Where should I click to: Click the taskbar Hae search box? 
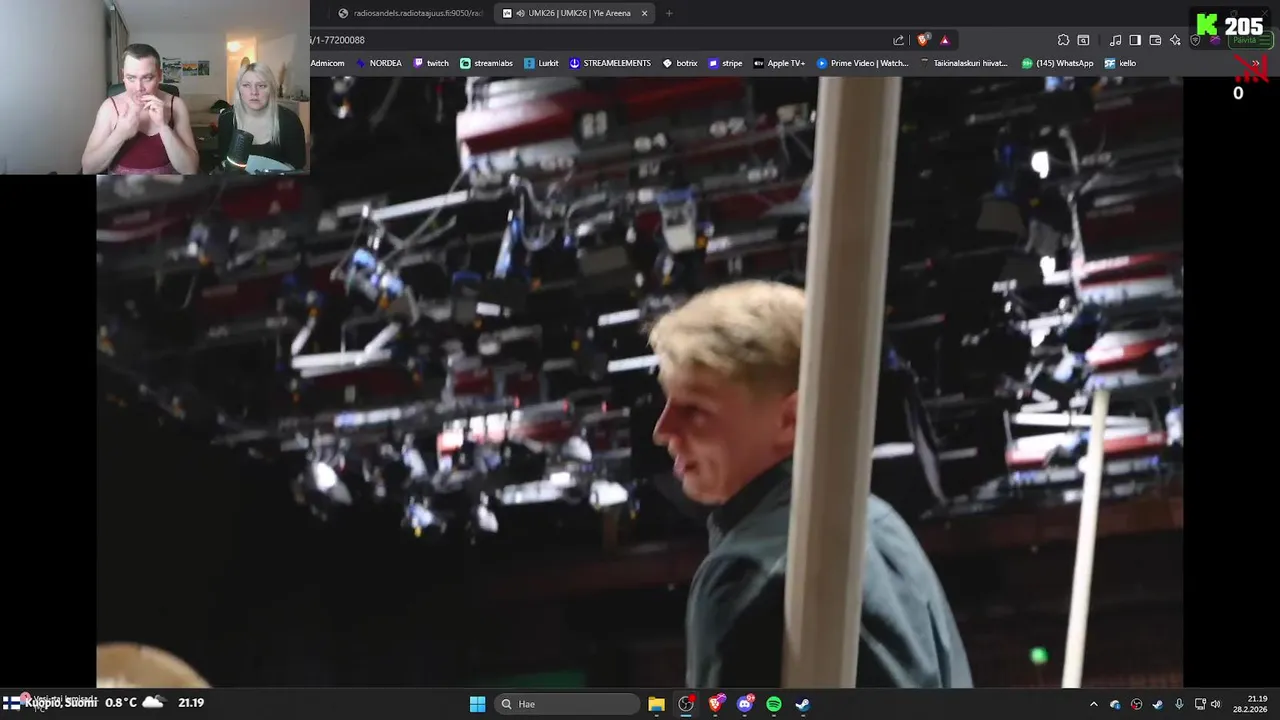(568, 704)
